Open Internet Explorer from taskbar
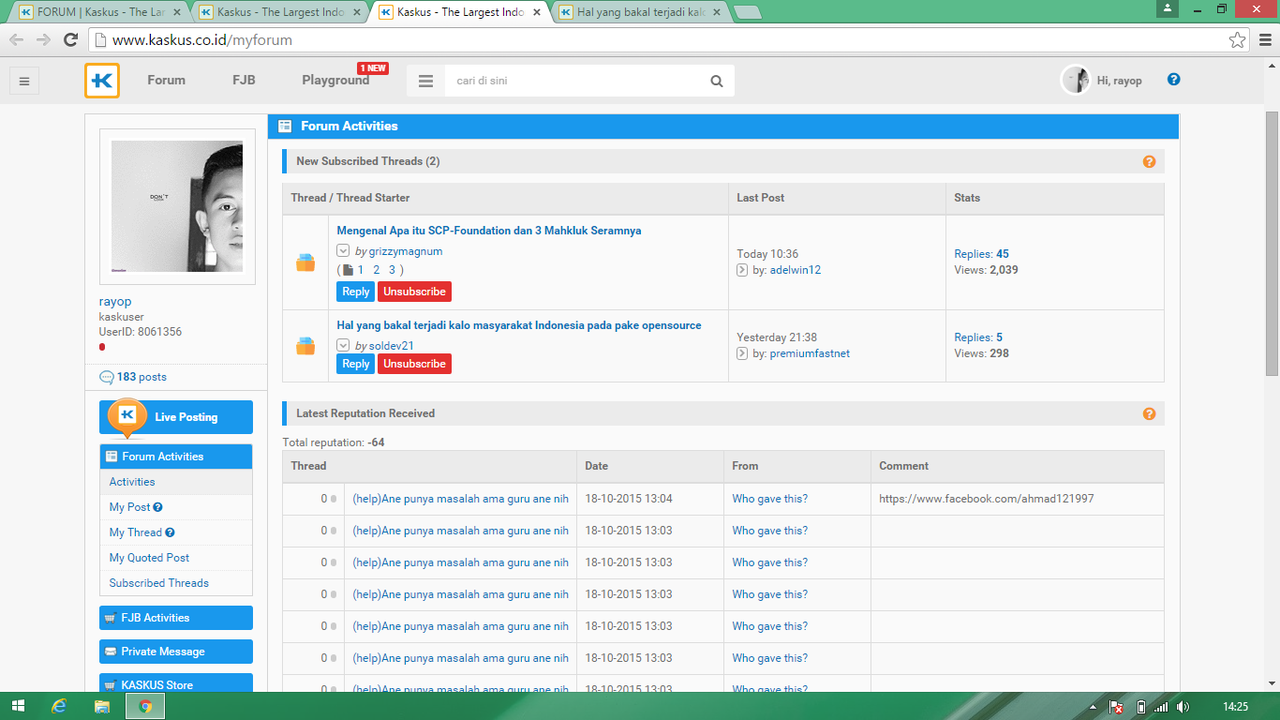Viewport: 1280px width, 720px height. [x=60, y=706]
